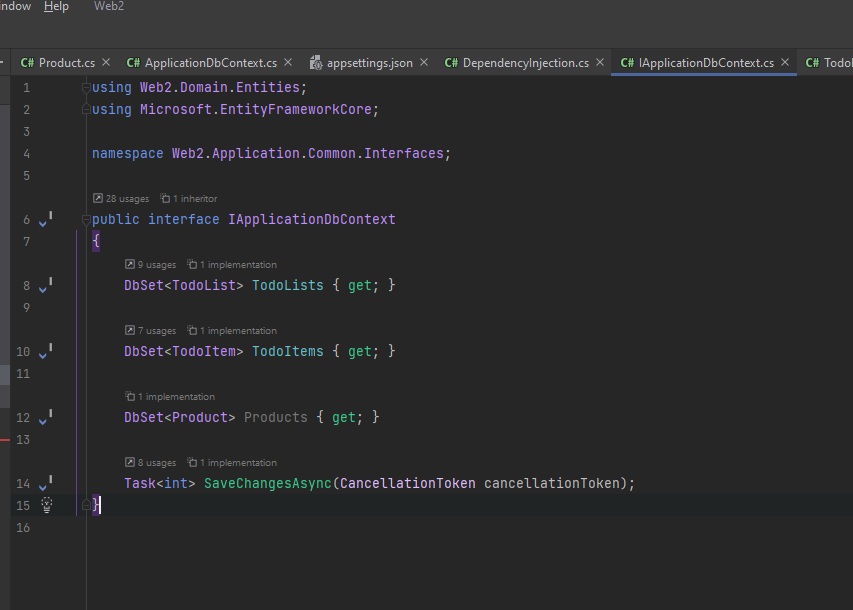Open the Help menu
Image resolution: width=853 pixels, height=610 pixels.
[56, 7]
